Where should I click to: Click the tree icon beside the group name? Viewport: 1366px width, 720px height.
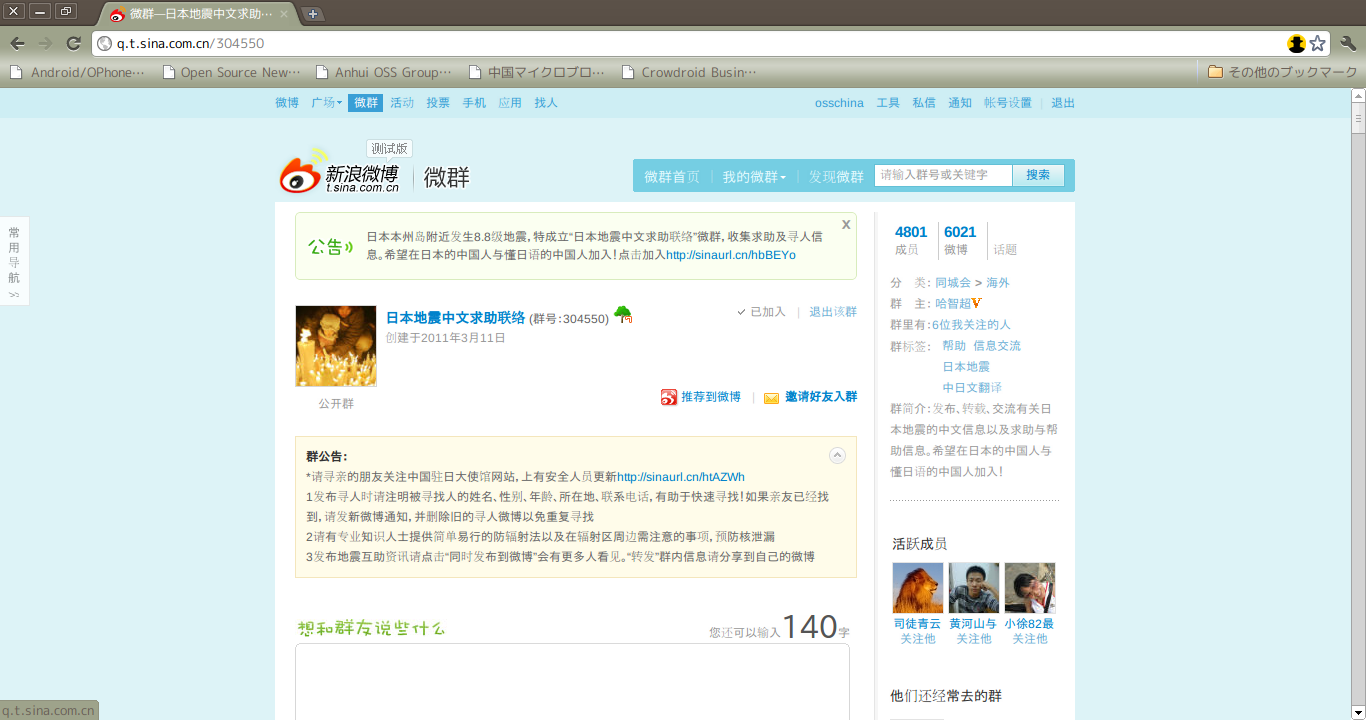tap(623, 315)
